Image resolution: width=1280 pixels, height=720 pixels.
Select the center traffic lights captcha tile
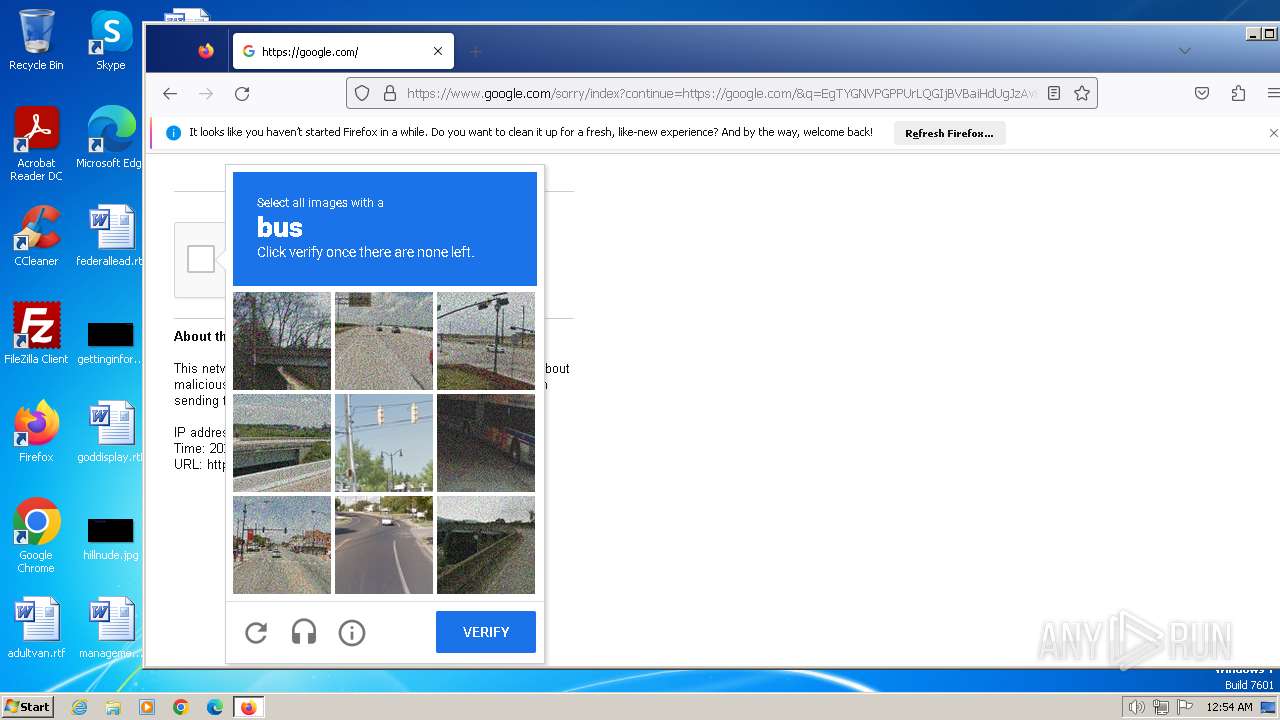point(384,443)
